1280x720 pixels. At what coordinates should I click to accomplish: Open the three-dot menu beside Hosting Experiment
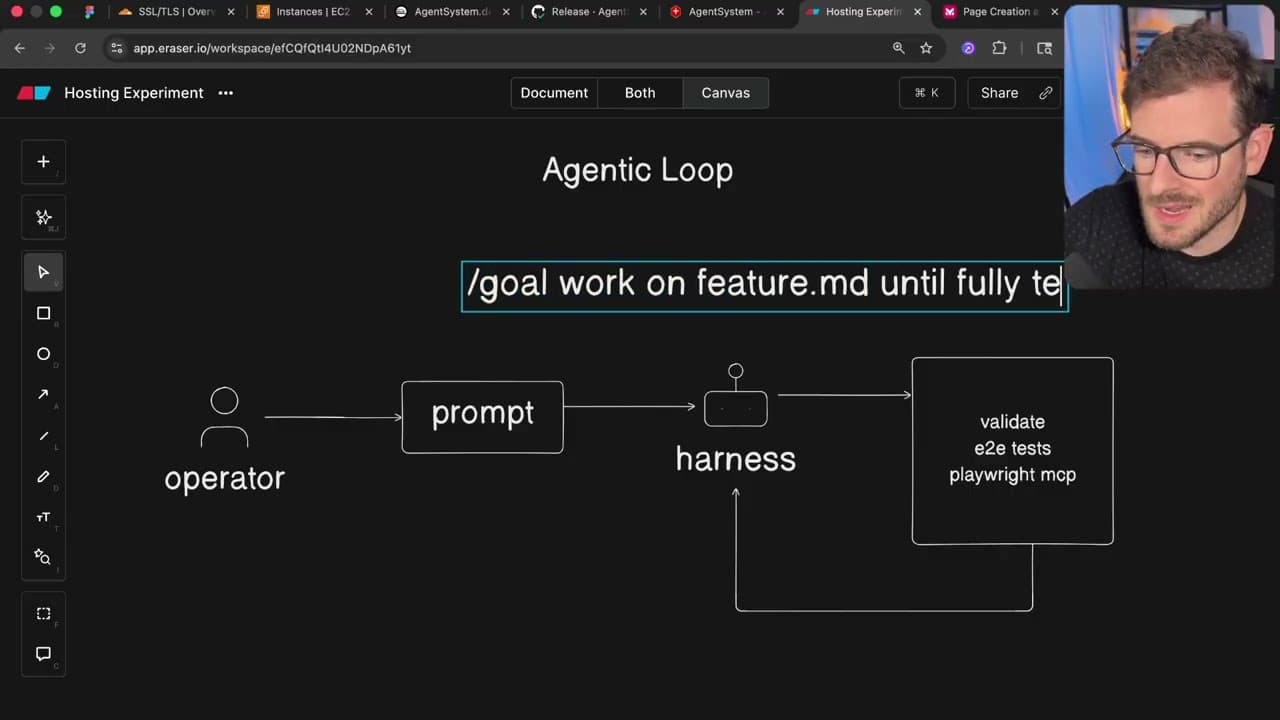click(226, 93)
